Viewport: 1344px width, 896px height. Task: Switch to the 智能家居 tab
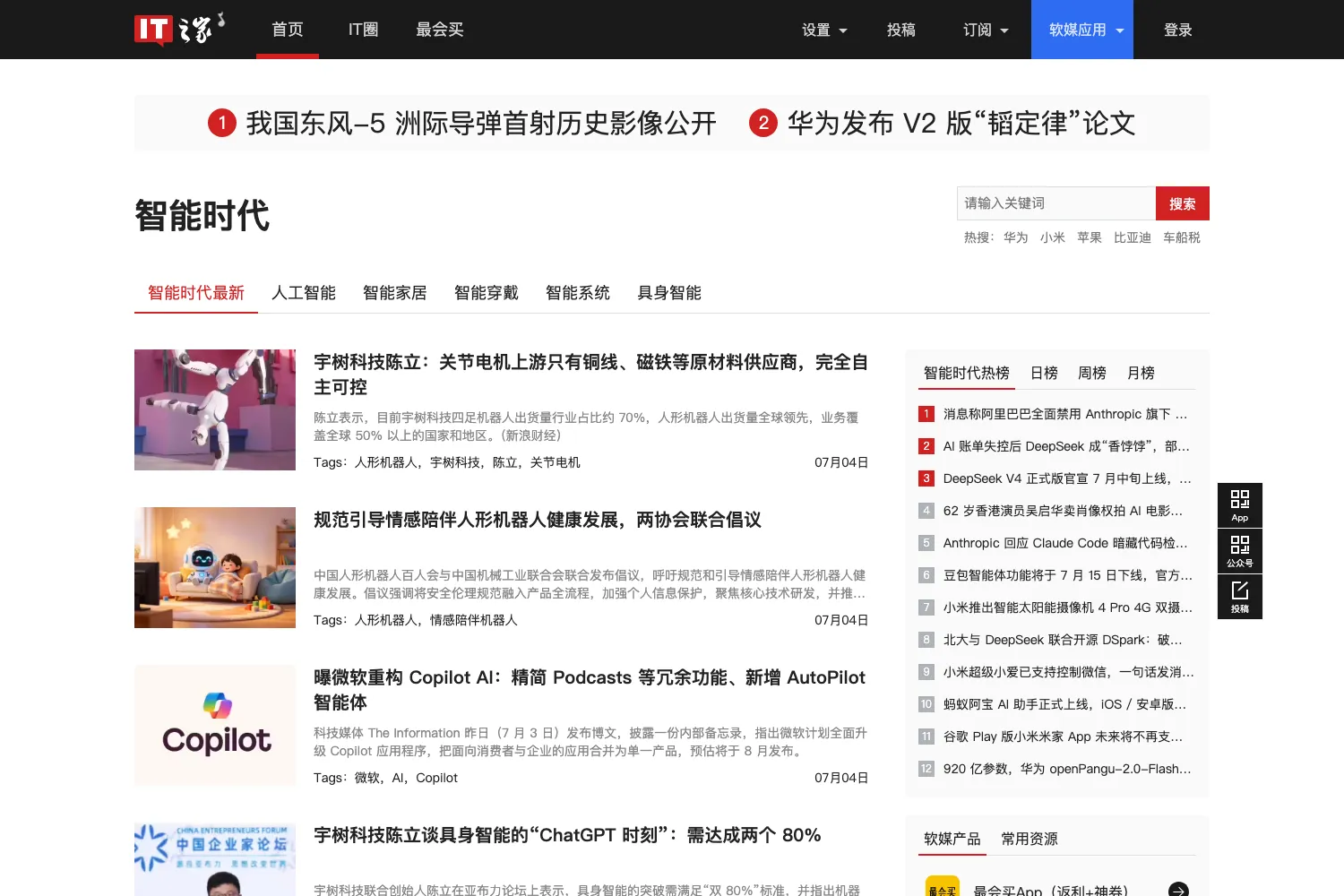[395, 293]
